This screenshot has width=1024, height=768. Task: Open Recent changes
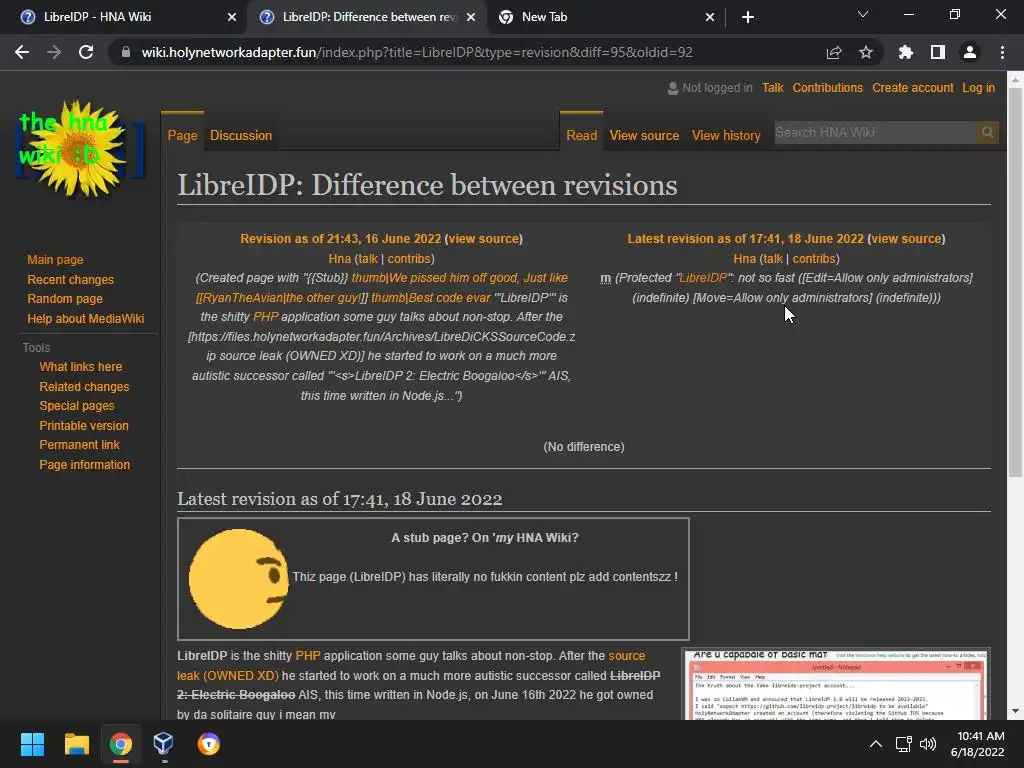point(71,280)
